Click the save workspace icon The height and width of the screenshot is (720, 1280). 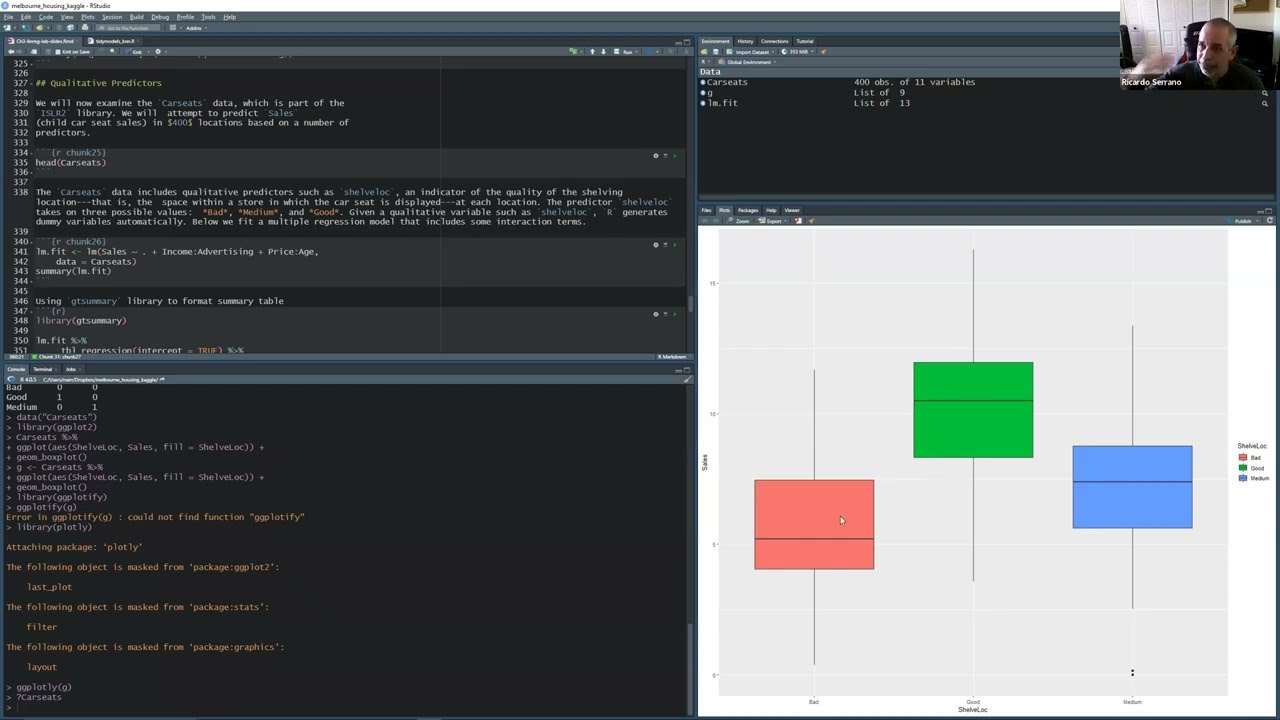(x=715, y=52)
